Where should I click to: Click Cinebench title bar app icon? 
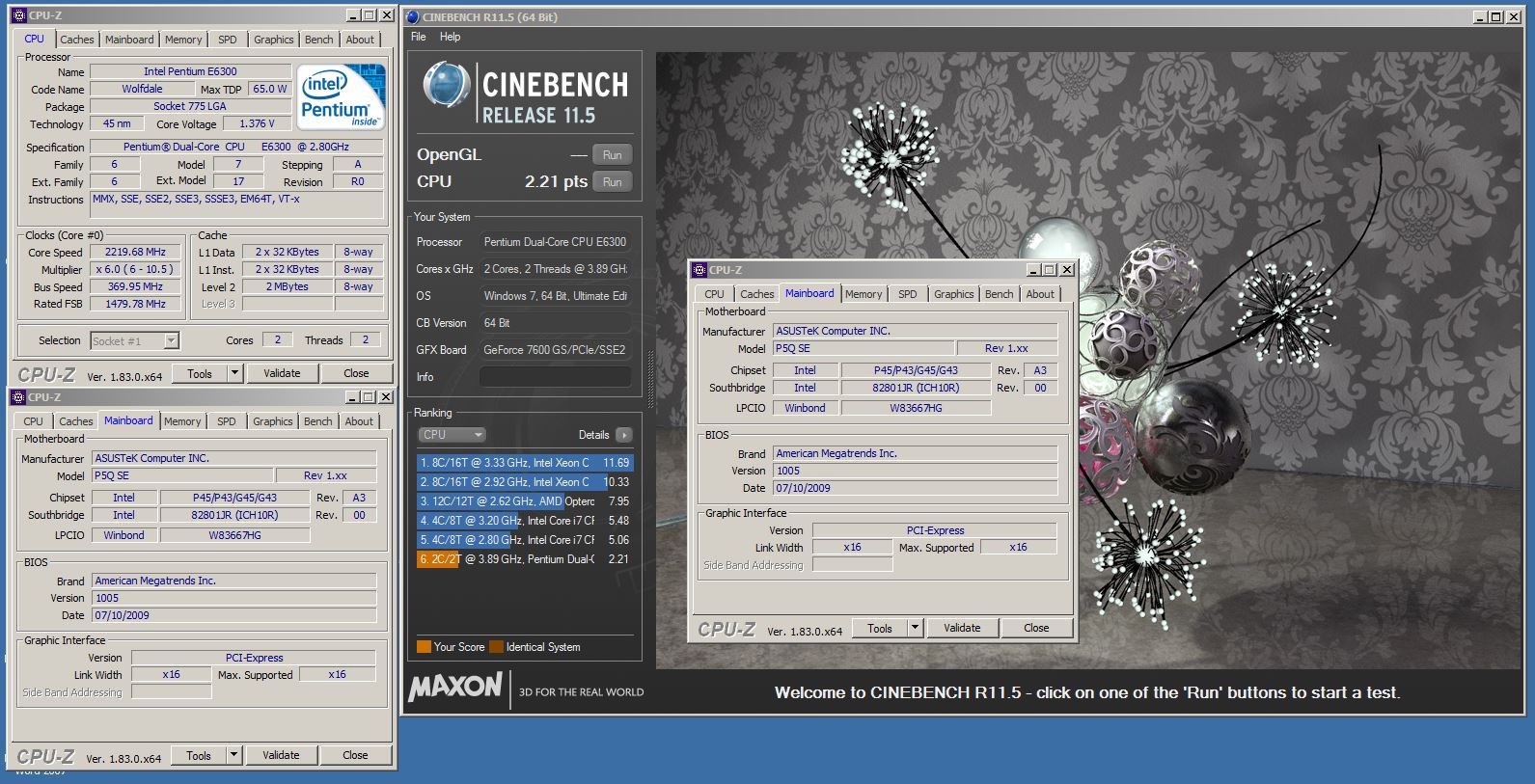(x=412, y=16)
